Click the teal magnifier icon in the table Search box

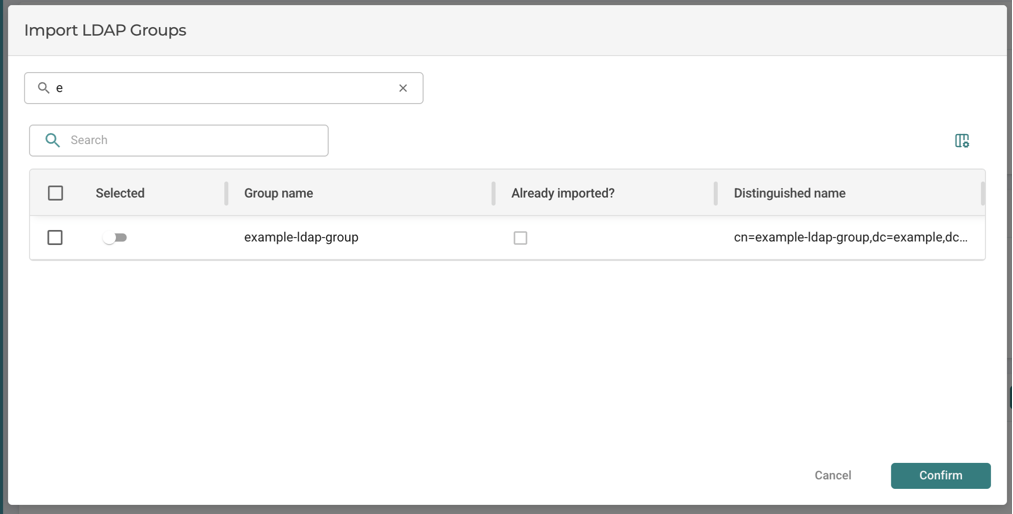53,140
